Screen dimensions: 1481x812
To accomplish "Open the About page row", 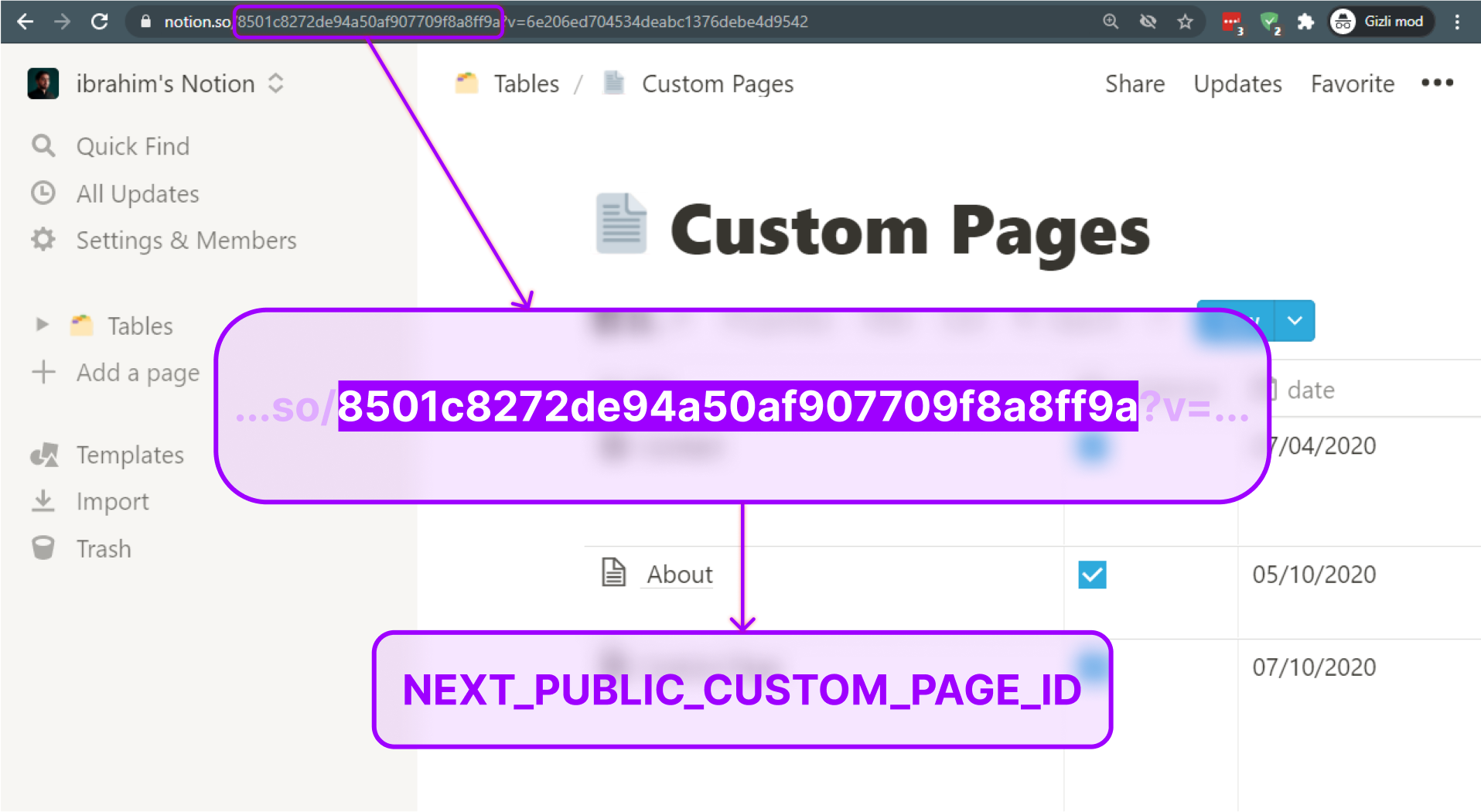I will 680,575.
